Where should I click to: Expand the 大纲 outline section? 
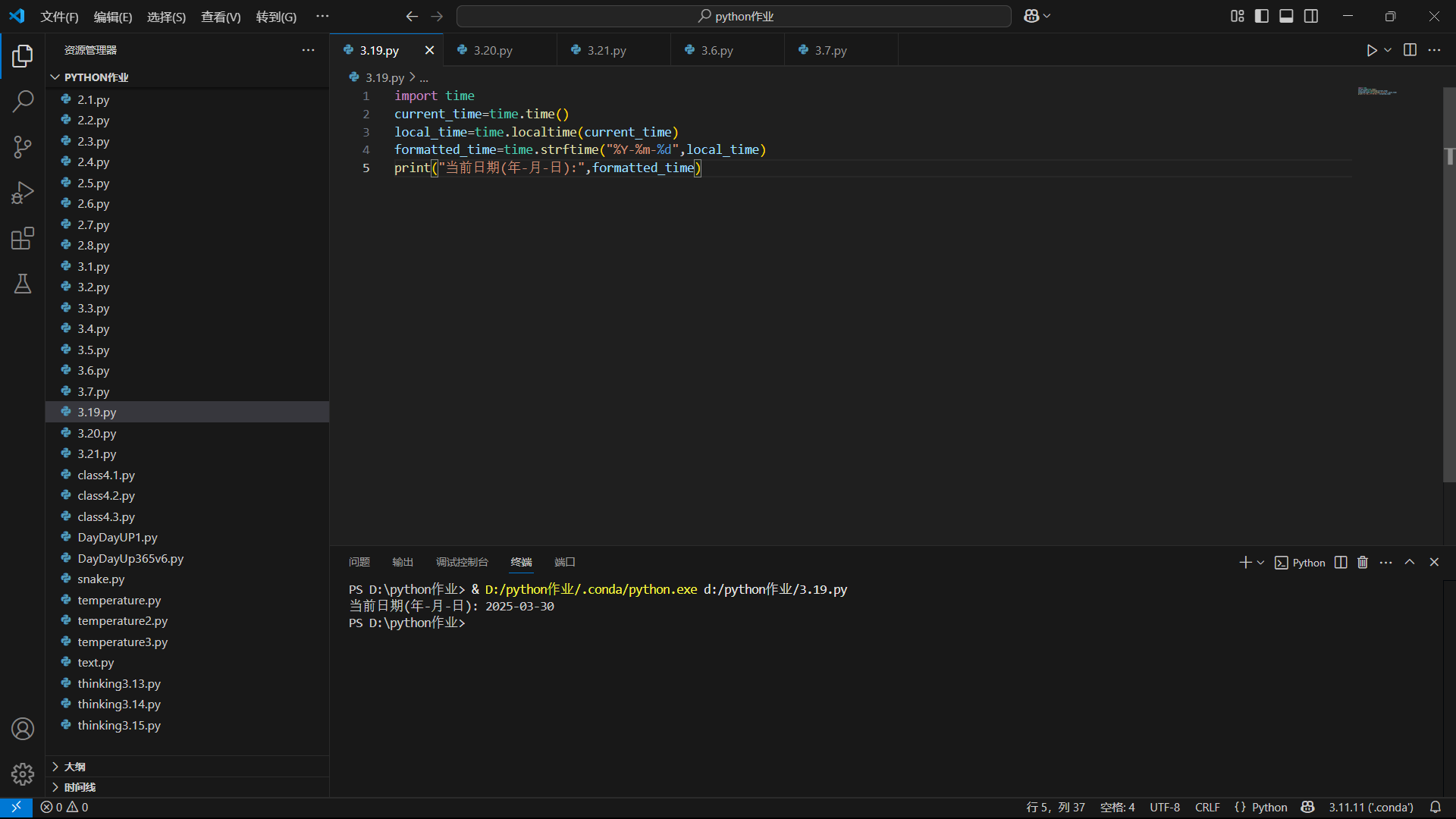pos(74,767)
